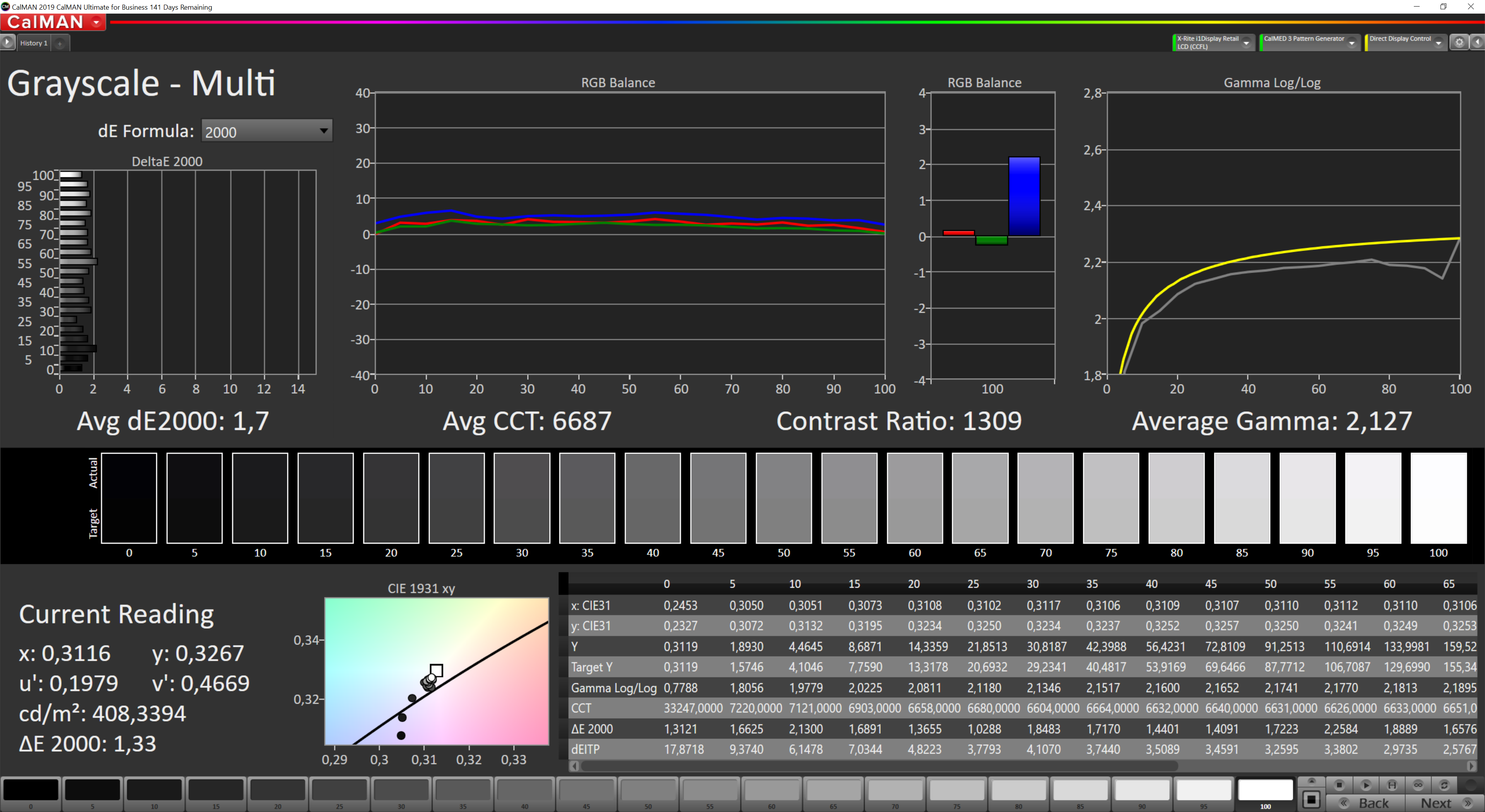
Task: Expand the Direct Display Control dropdown
Action: coord(1438,43)
